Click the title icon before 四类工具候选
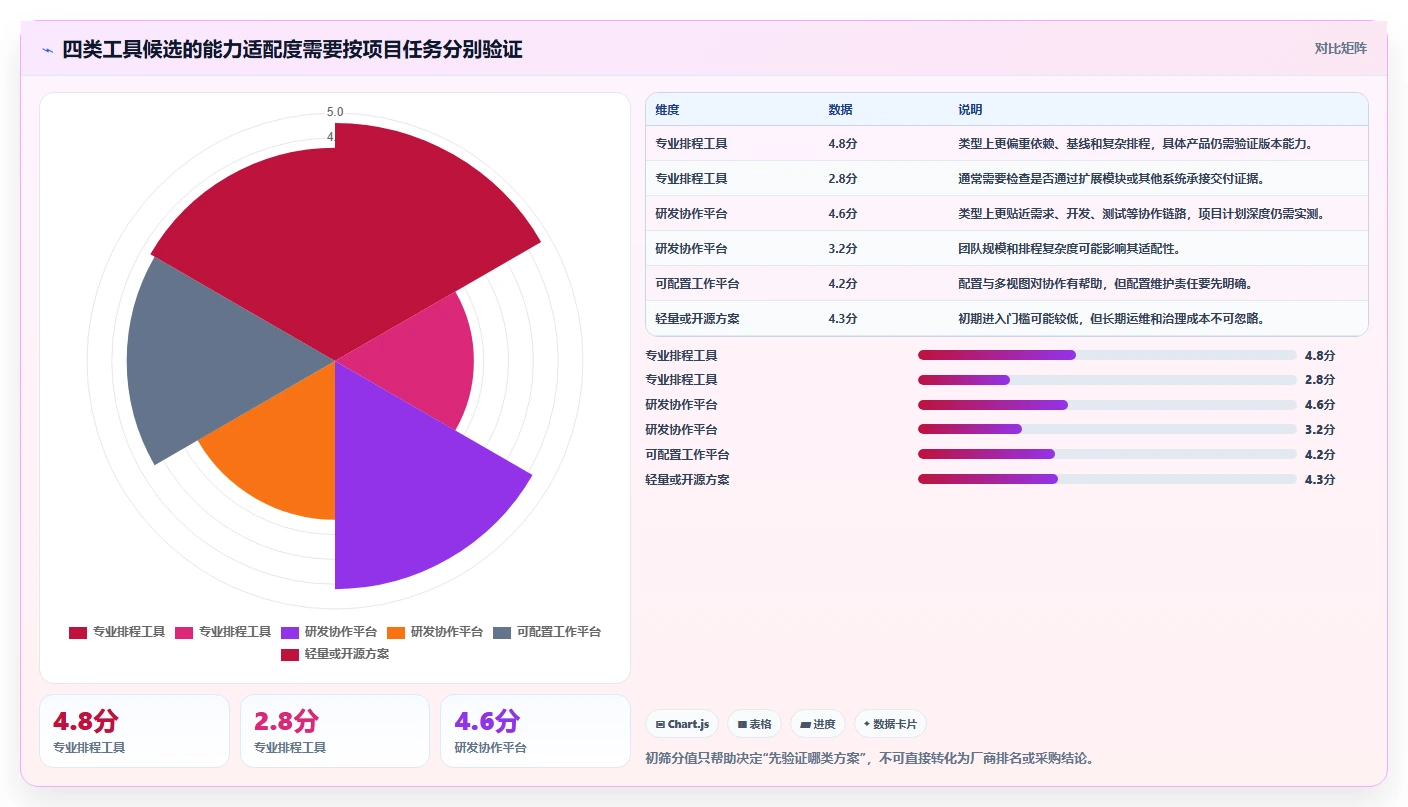 pos(47,49)
